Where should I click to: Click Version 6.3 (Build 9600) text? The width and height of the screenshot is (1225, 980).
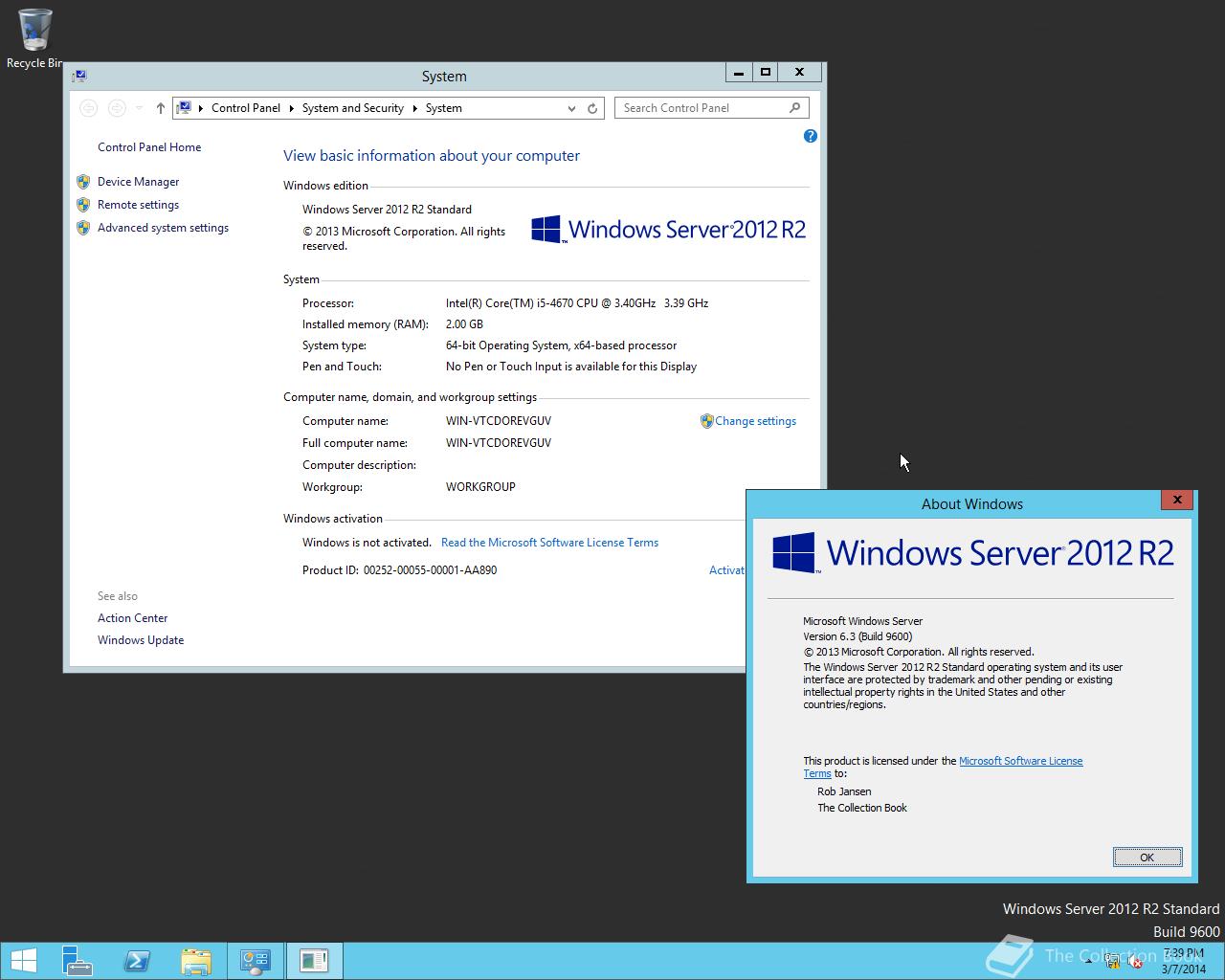857,636
